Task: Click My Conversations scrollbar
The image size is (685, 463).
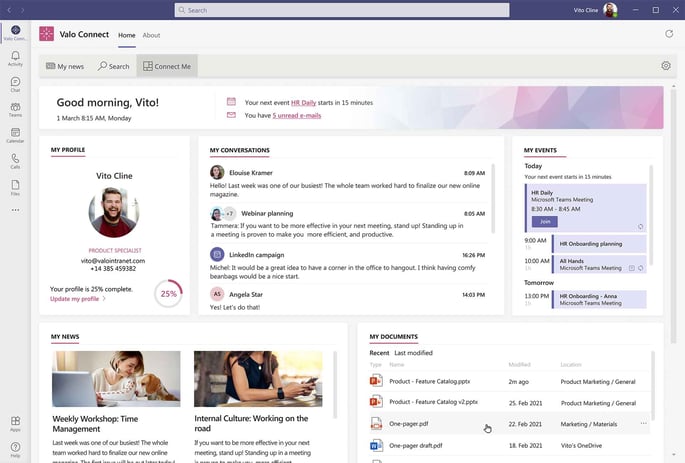Action: pyautogui.click(x=493, y=199)
